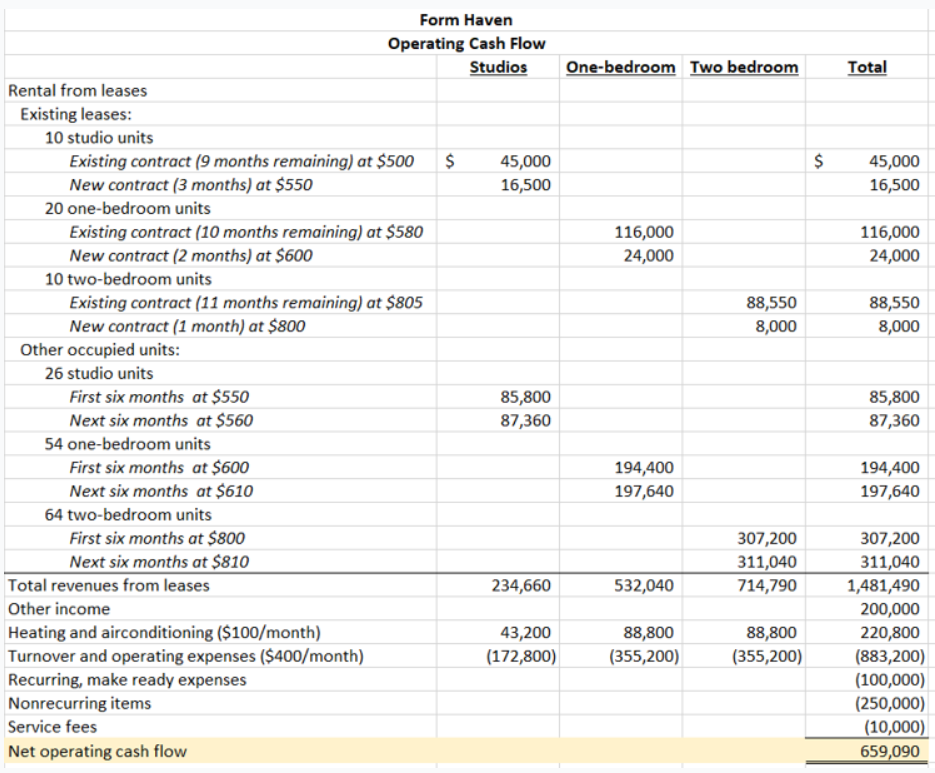Click the 24,000 value in the One-bedroom column

(x=649, y=255)
